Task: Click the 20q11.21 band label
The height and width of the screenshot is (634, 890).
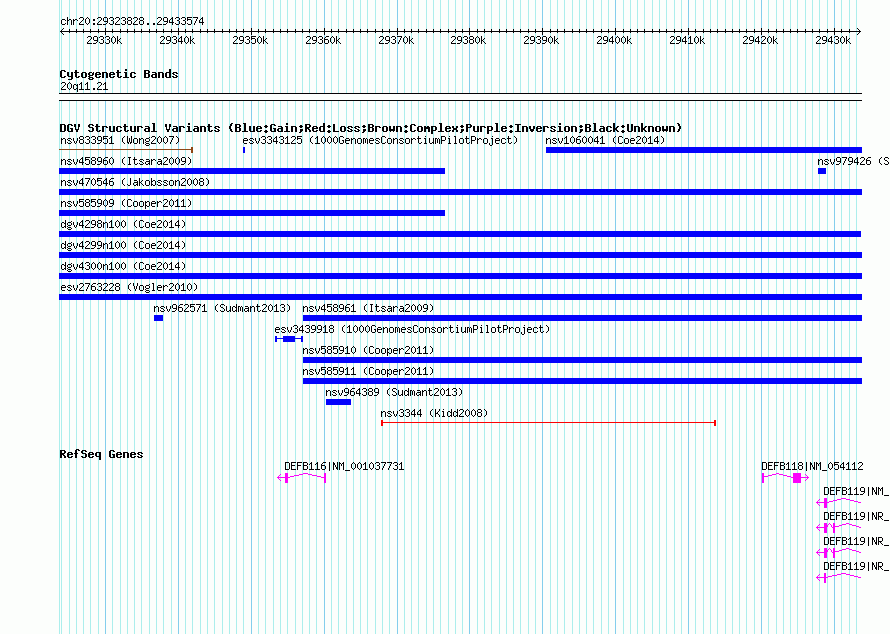Action: (x=84, y=86)
